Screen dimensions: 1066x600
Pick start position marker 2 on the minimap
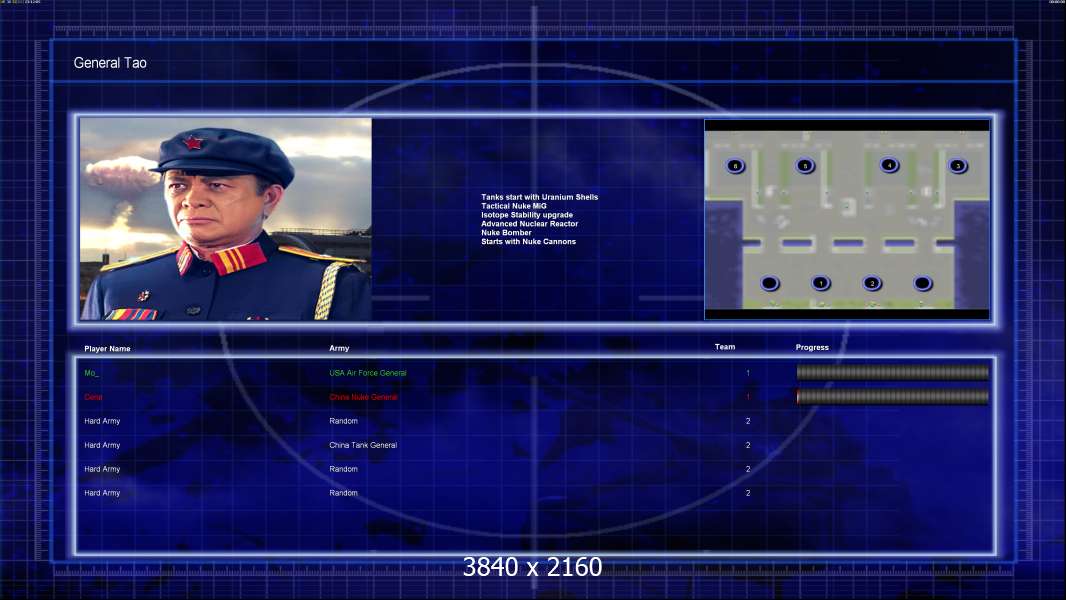(x=872, y=283)
